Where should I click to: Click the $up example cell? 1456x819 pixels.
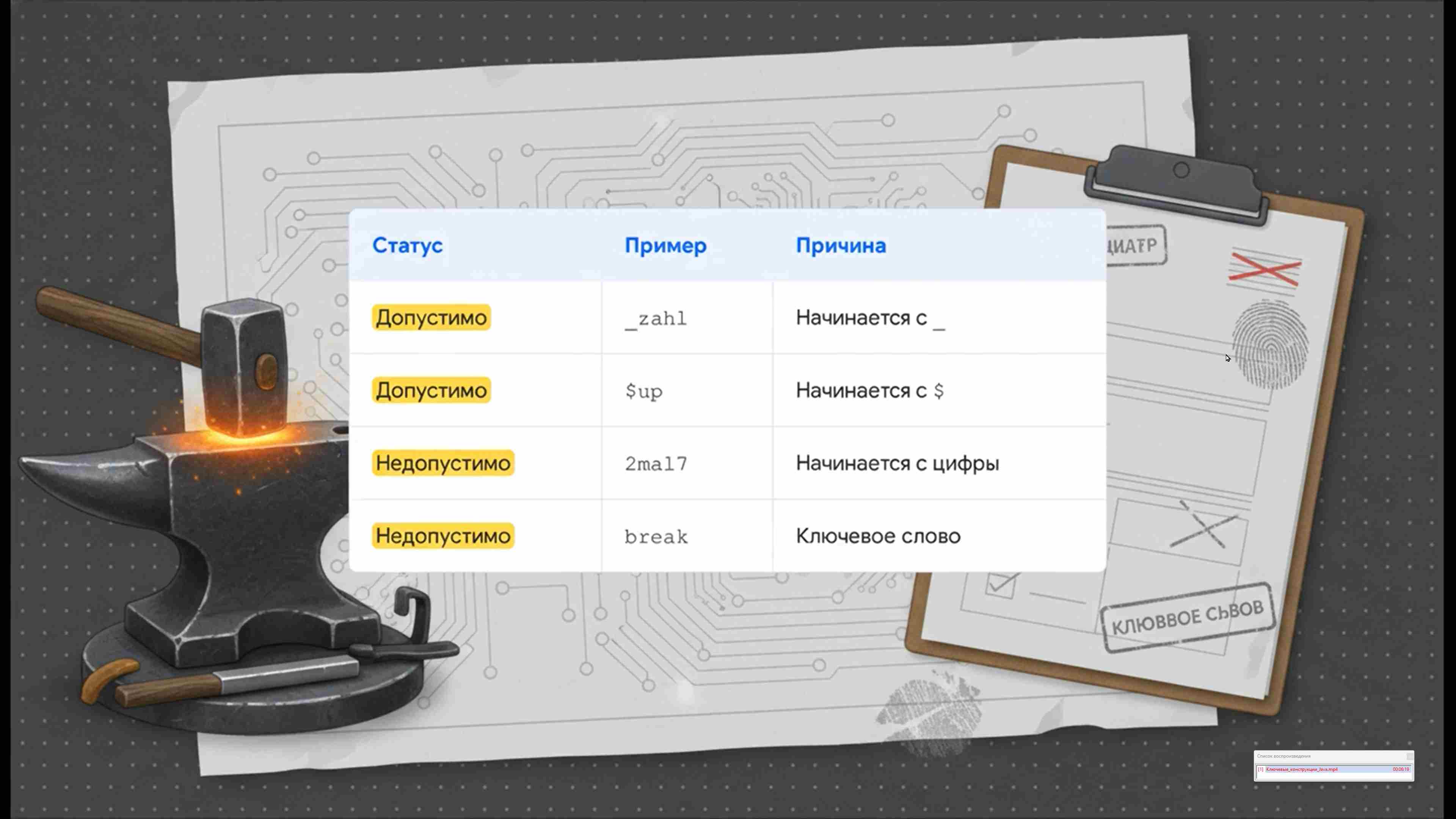pyautogui.click(x=687, y=391)
